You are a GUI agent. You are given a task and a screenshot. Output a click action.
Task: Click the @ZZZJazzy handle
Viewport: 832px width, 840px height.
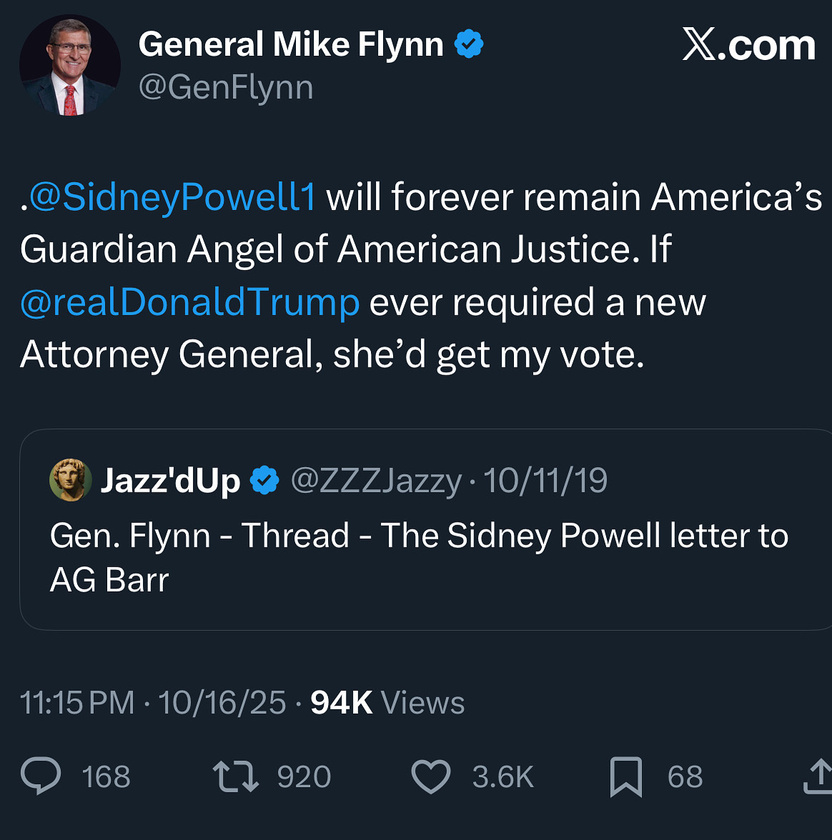pyautogui.click(x=376, y=481)
